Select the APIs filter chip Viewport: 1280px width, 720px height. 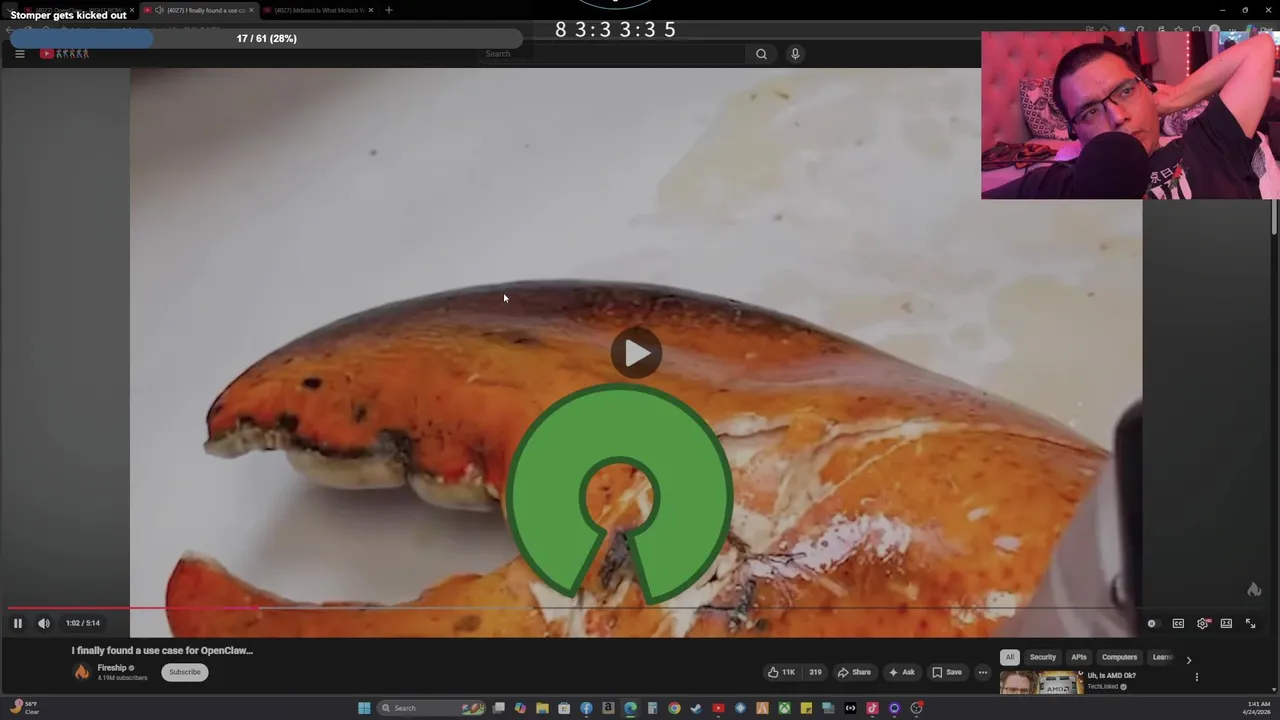point(1079,657)
